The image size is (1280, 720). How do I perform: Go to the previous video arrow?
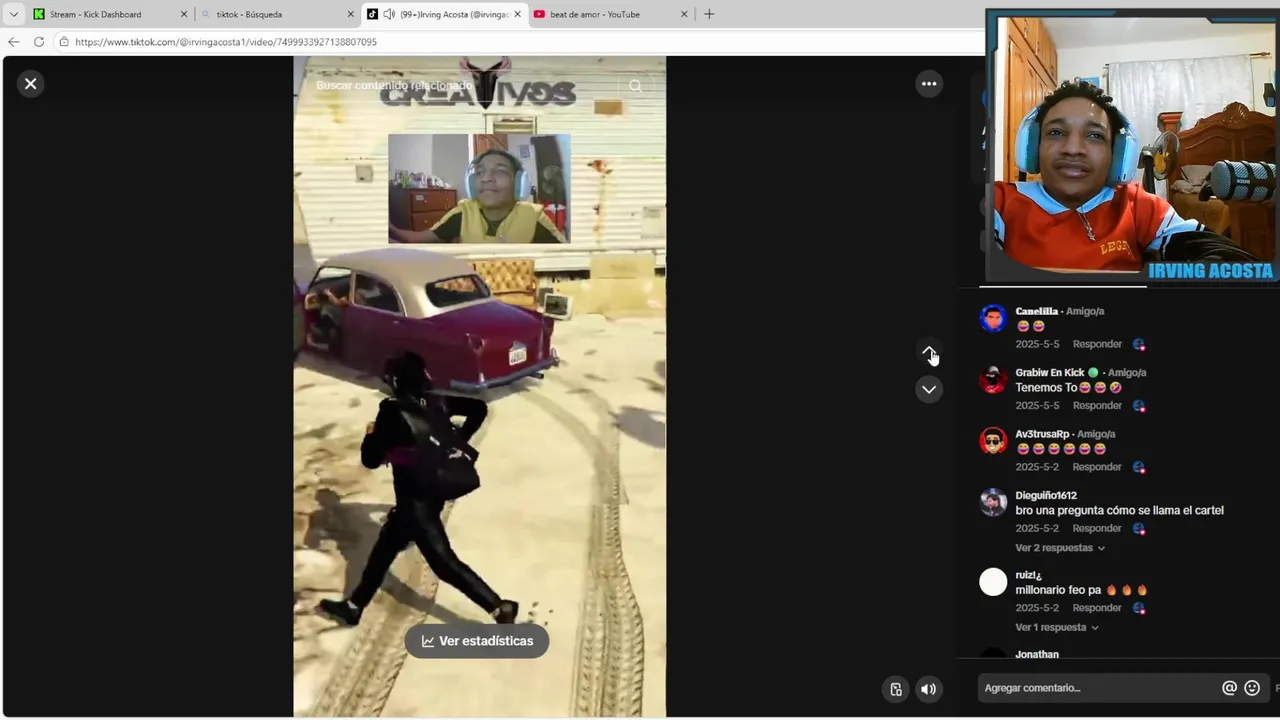(929, 353)
